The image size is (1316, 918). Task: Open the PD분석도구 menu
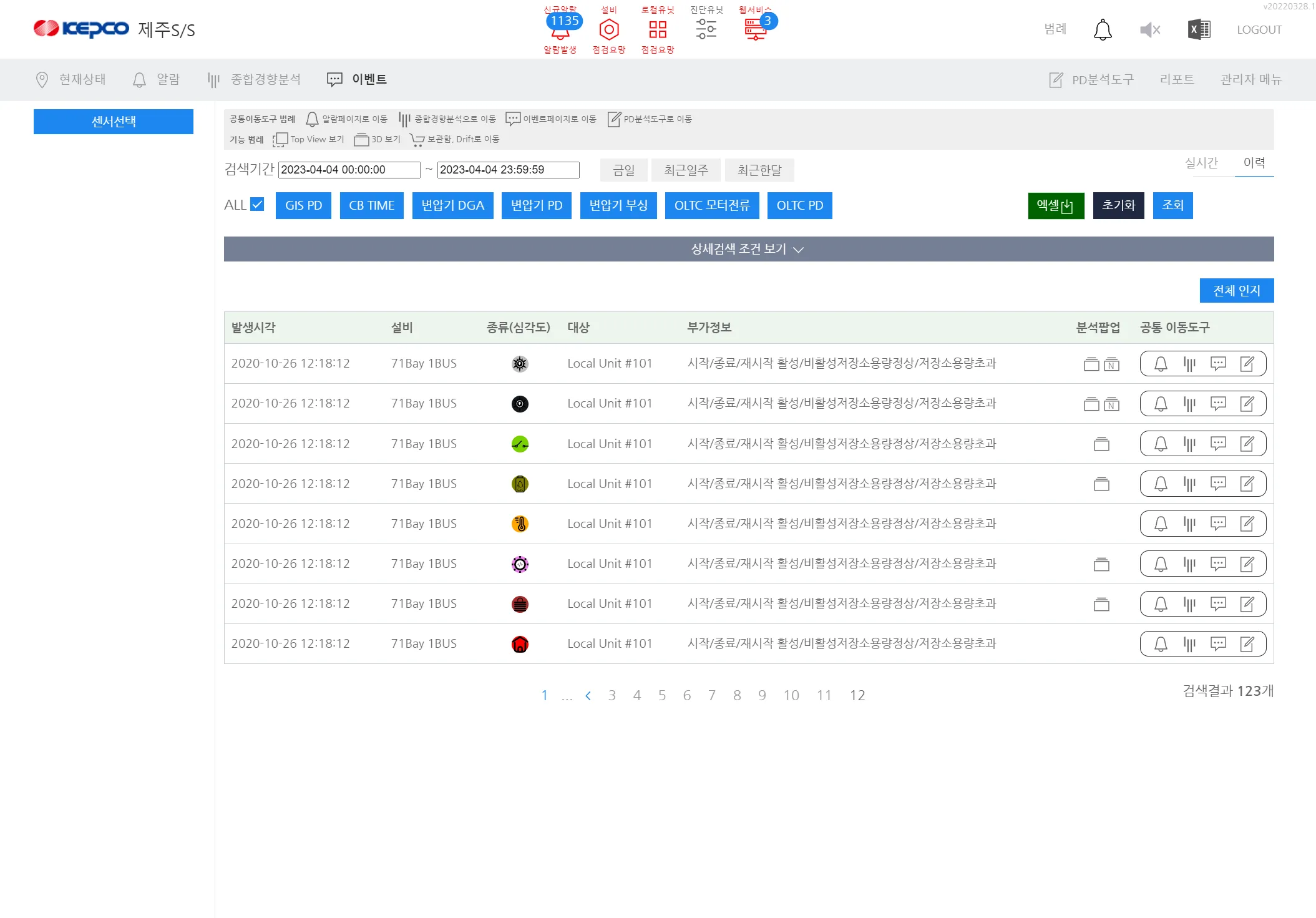point(1091,79)
